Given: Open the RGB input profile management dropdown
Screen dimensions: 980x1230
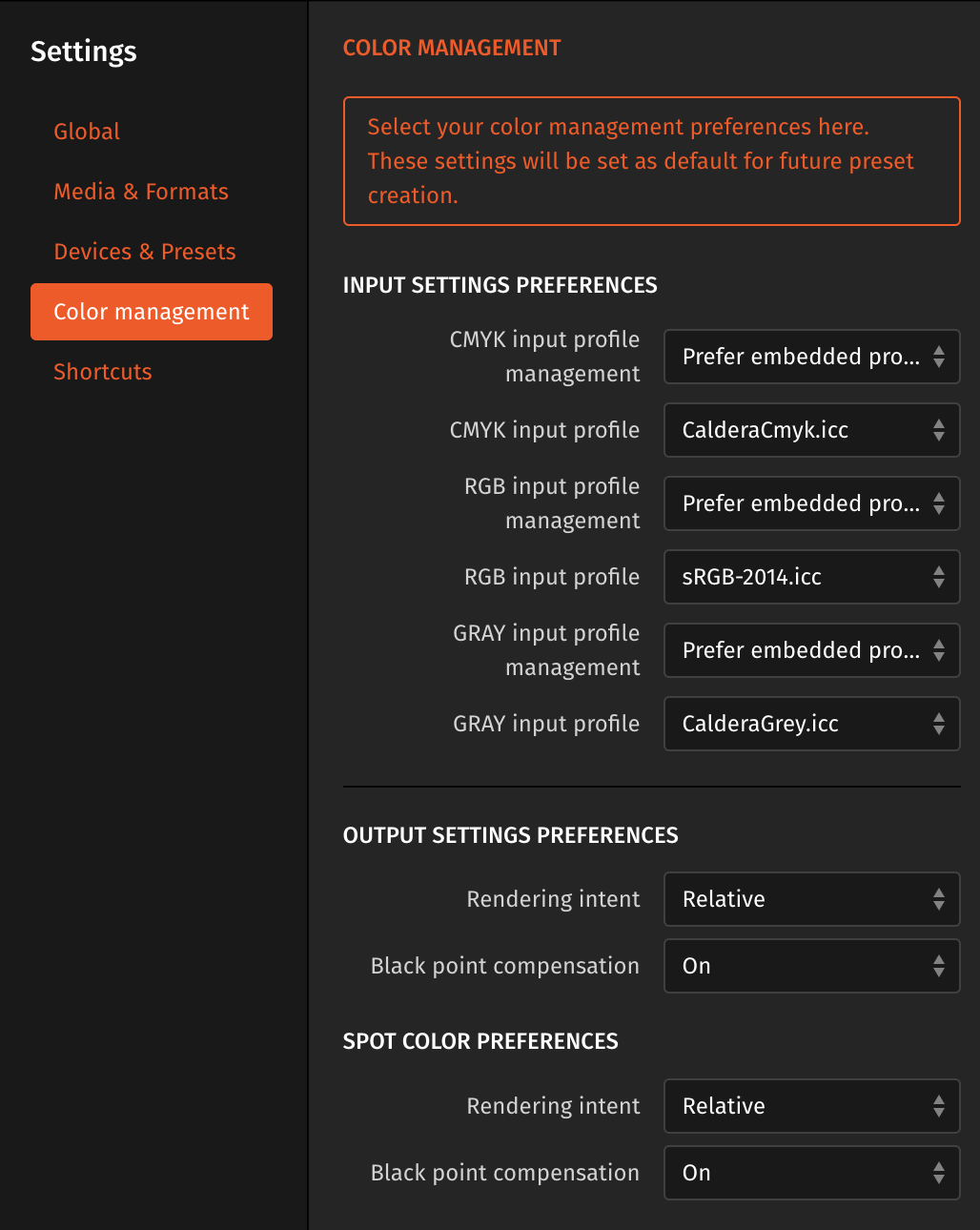Looking at the screenshot, I should 810,503.
